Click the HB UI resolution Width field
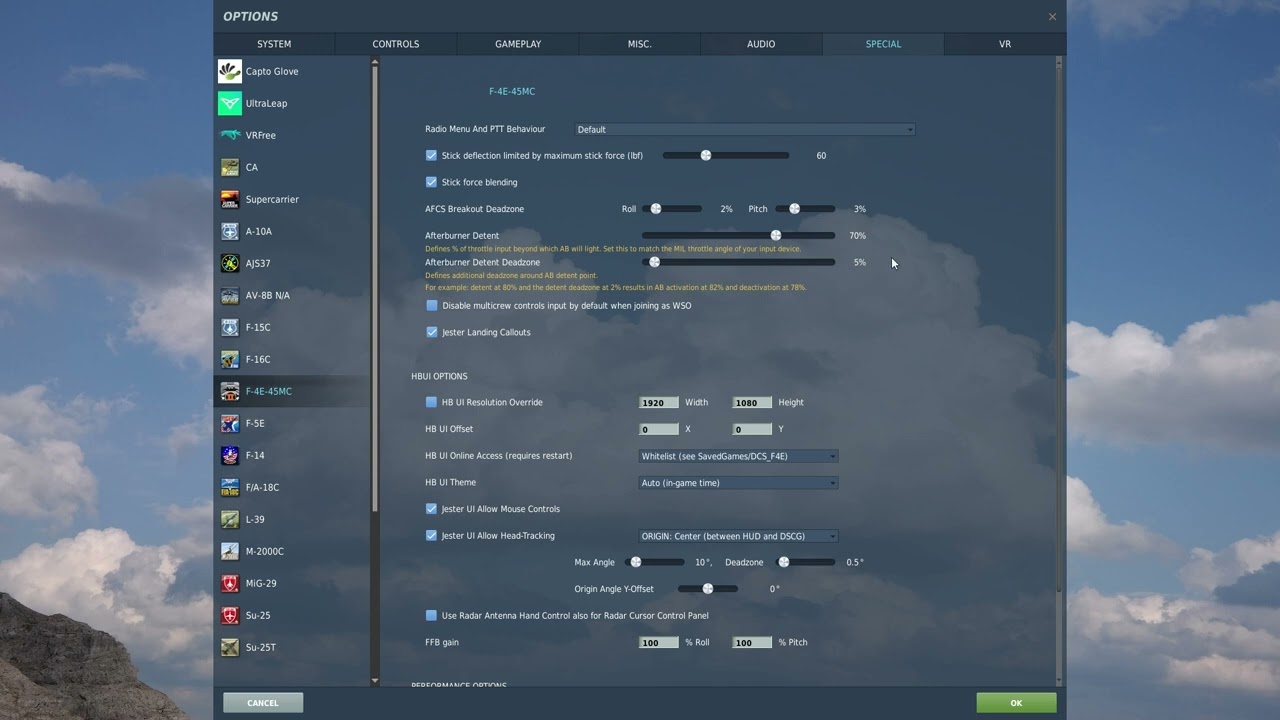The width and height of the screenshot is (1280, 720). [659, 402]
